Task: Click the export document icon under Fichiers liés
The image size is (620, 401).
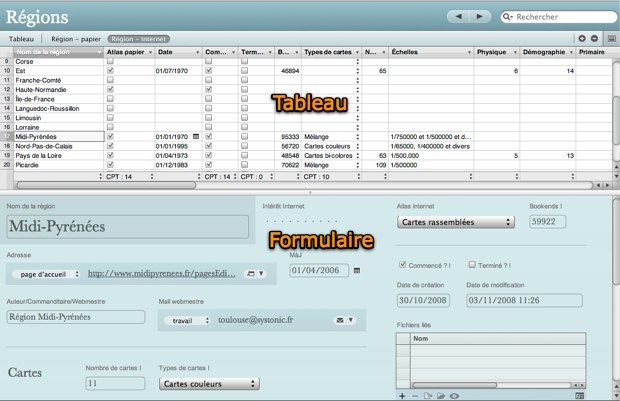Action: [x=427, y=396]
